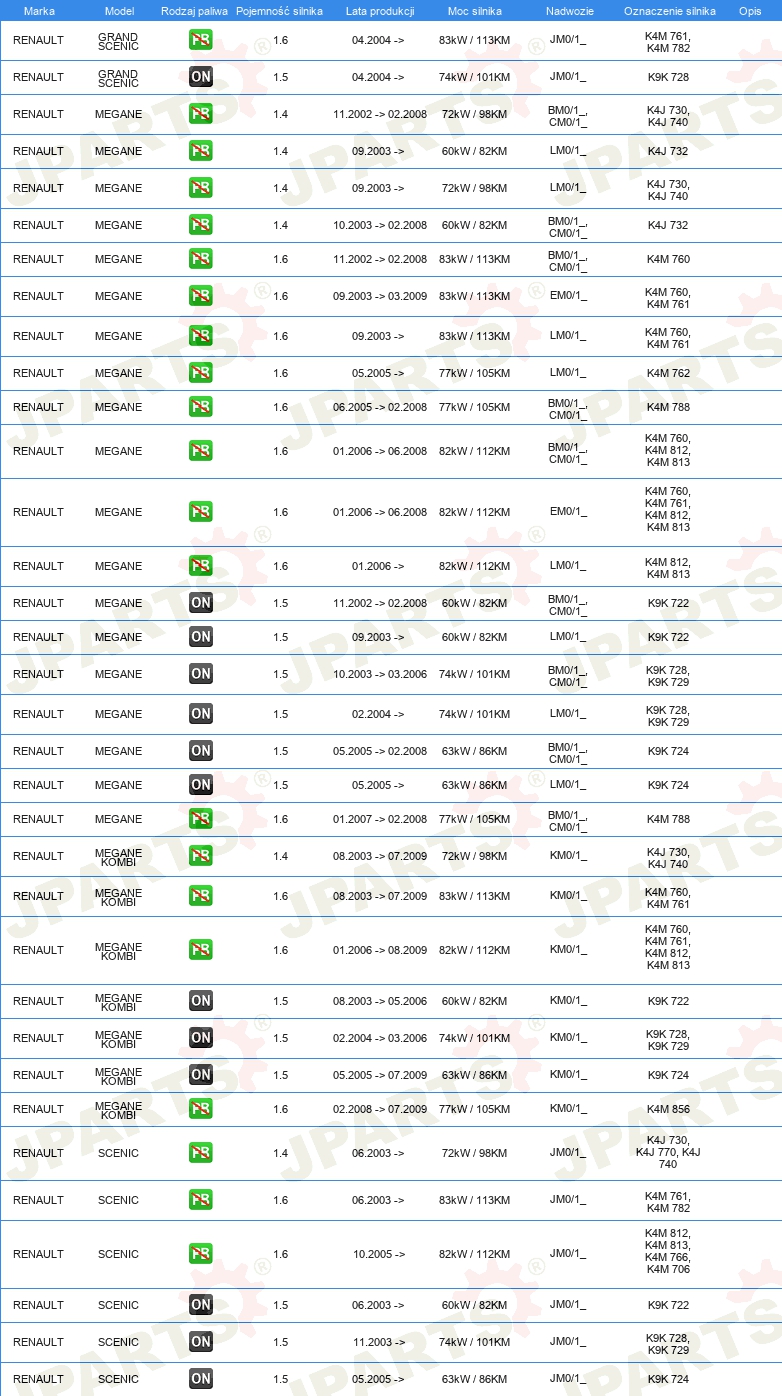Select production years 09.2003 -> 03.2009
Viewport: 782px width, 1396px height.
[380, 296]
